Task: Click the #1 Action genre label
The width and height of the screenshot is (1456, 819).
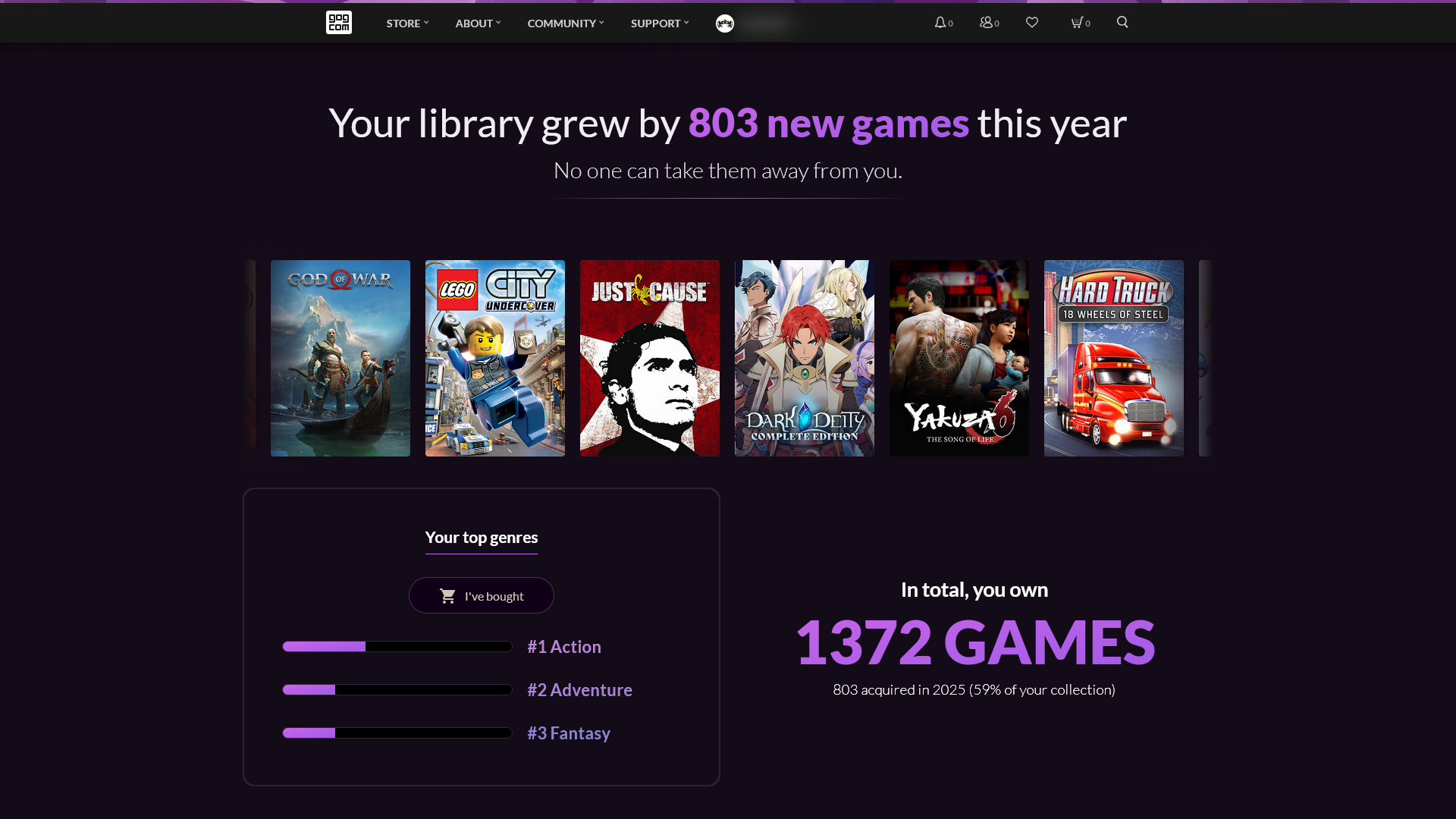Action: point(564,647)
